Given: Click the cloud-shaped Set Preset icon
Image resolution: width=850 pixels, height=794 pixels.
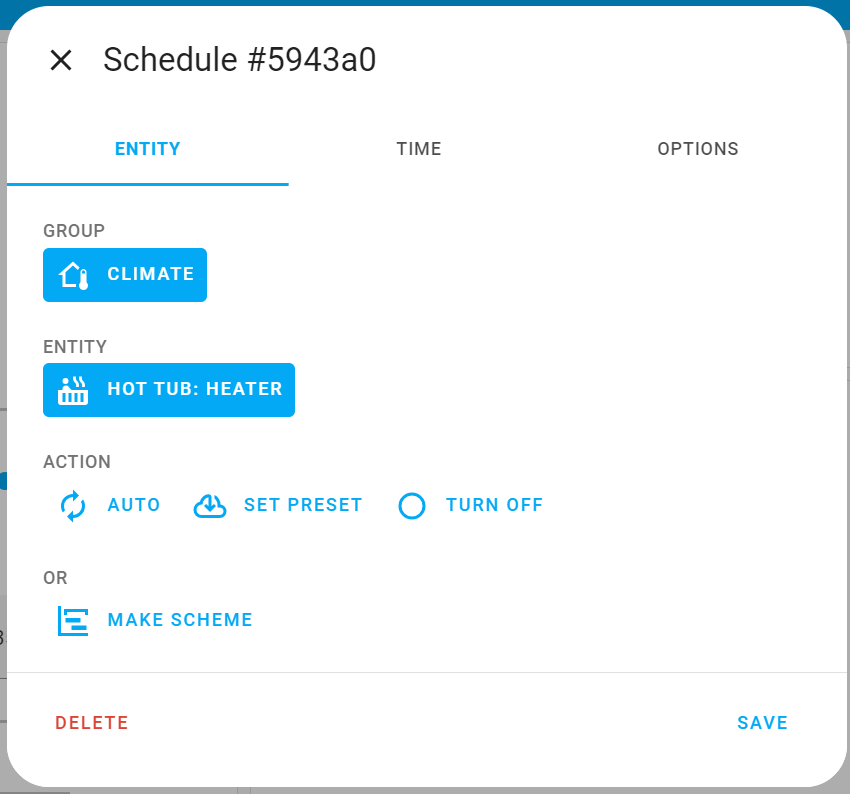Looking at the screenshot, I should tap(210, 506).
